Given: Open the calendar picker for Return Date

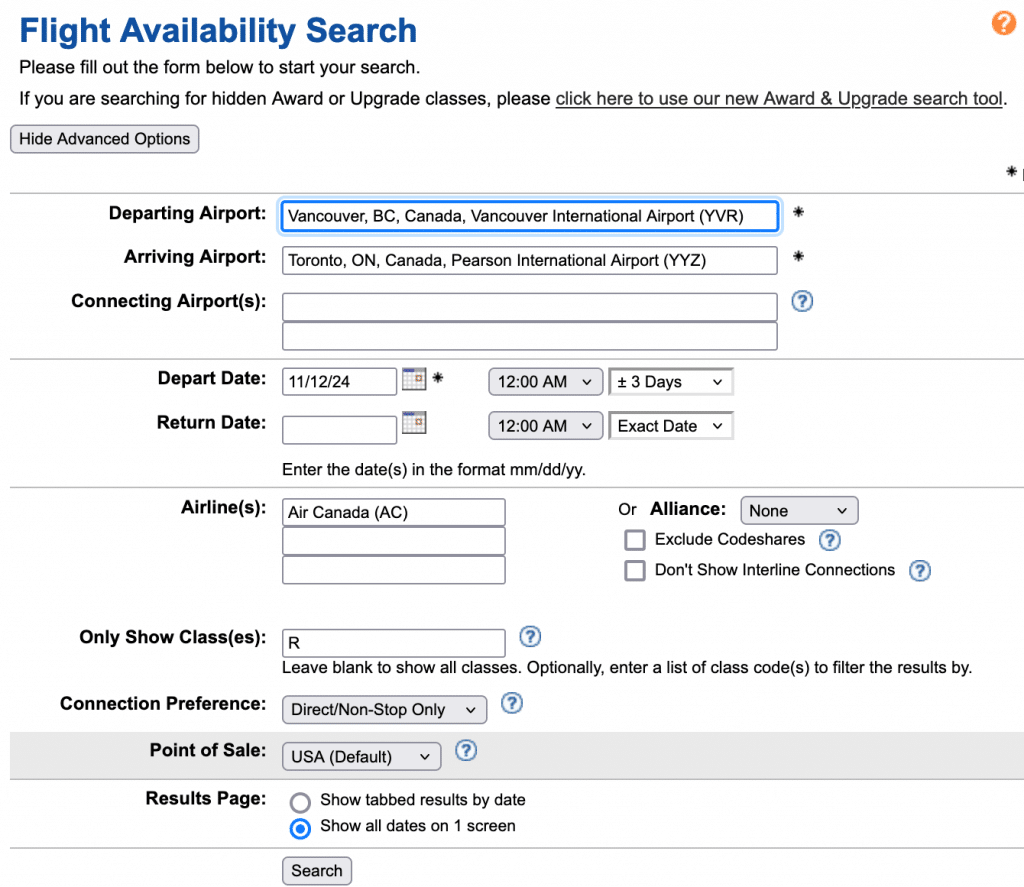Looking at the screenshot, I should 414,424.
